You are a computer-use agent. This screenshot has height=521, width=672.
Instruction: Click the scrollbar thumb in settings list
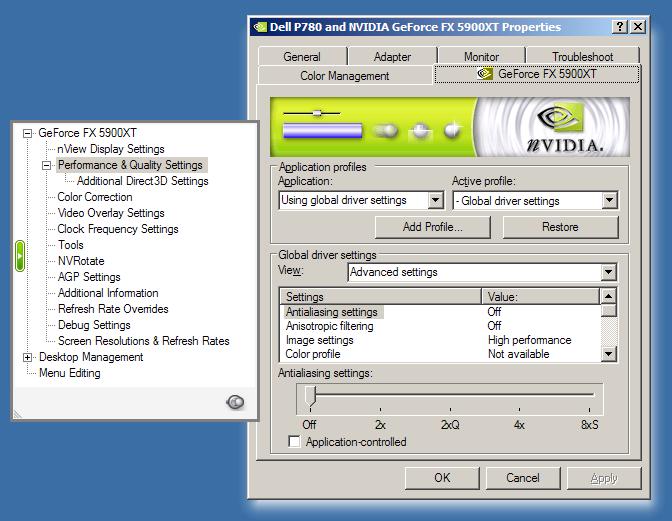click(609, 311)
